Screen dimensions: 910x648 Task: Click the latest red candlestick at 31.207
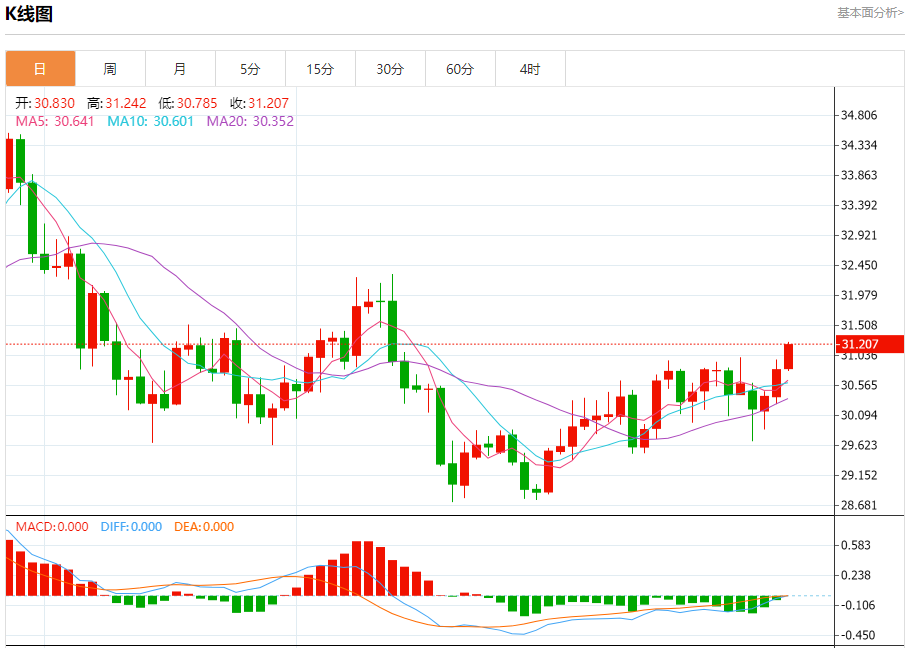tap(788, 356)
